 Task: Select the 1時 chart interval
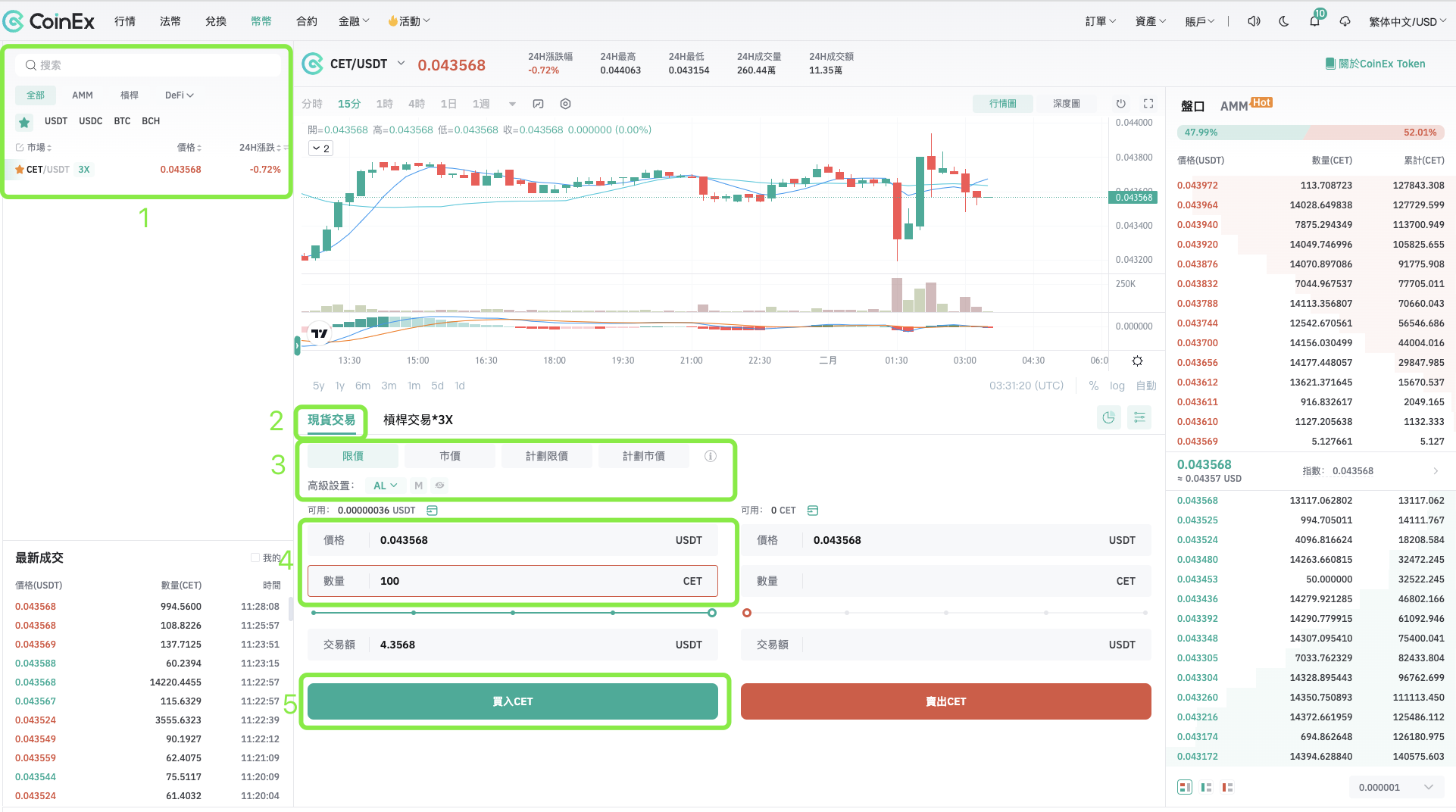385,104
